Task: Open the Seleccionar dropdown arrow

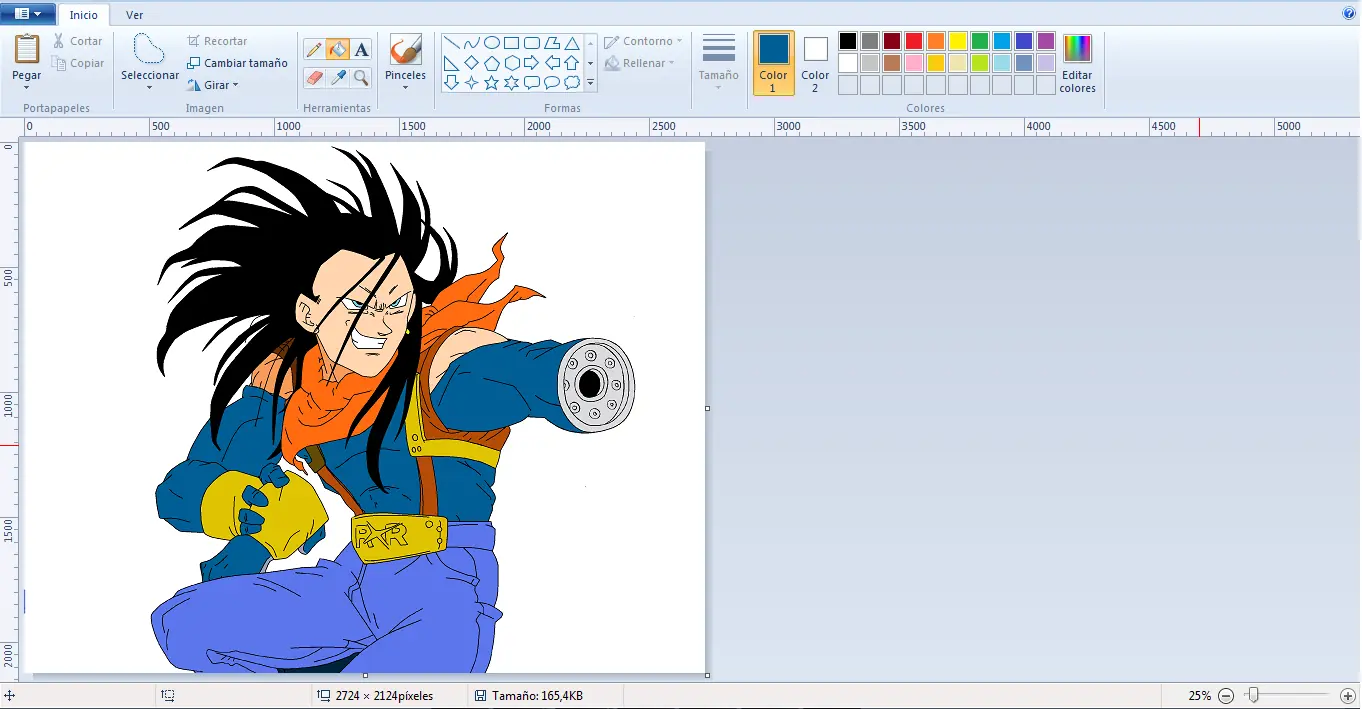Action: point(149,87)
